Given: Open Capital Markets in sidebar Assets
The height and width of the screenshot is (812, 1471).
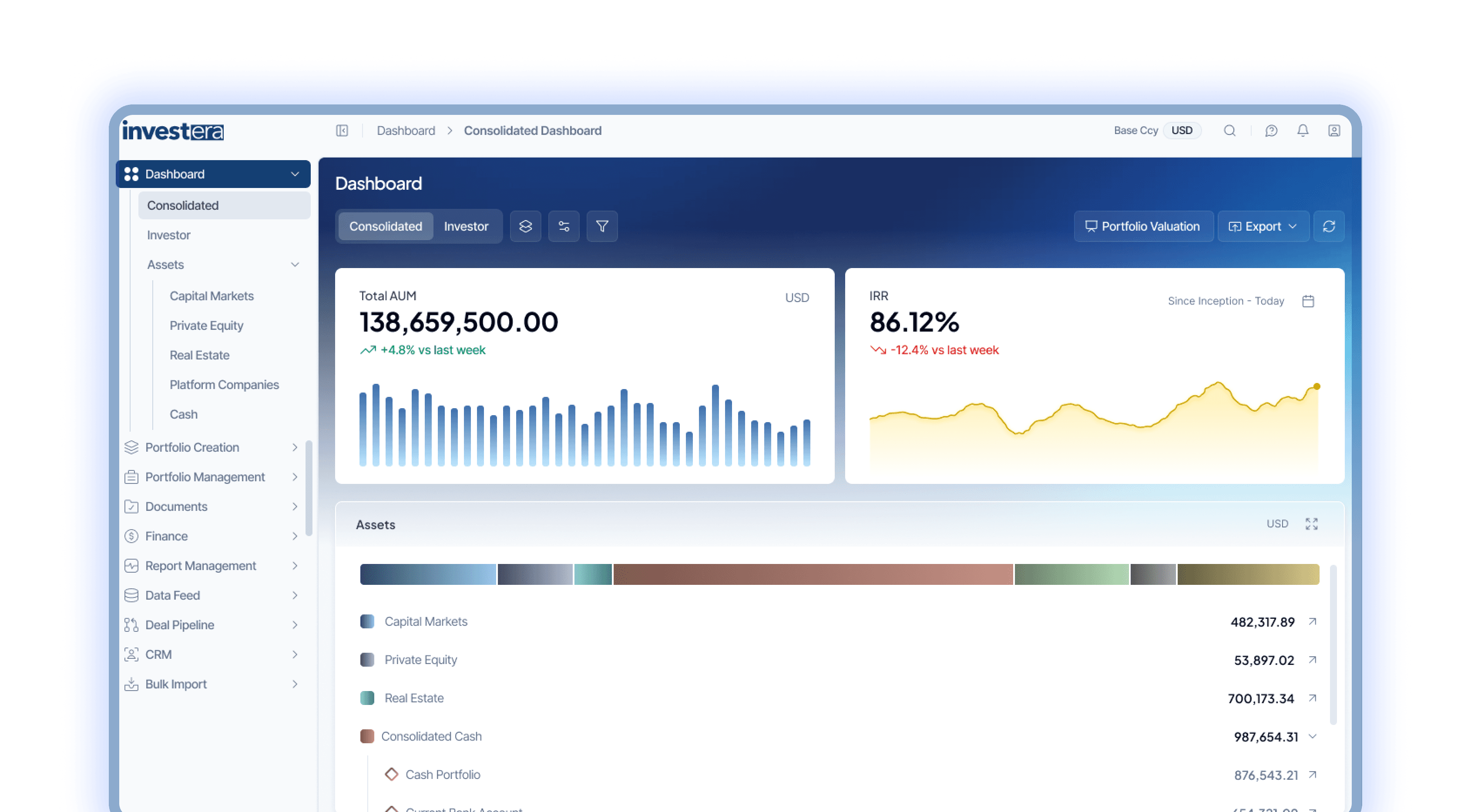Looking at the screenshot, I should coord(212,296).
